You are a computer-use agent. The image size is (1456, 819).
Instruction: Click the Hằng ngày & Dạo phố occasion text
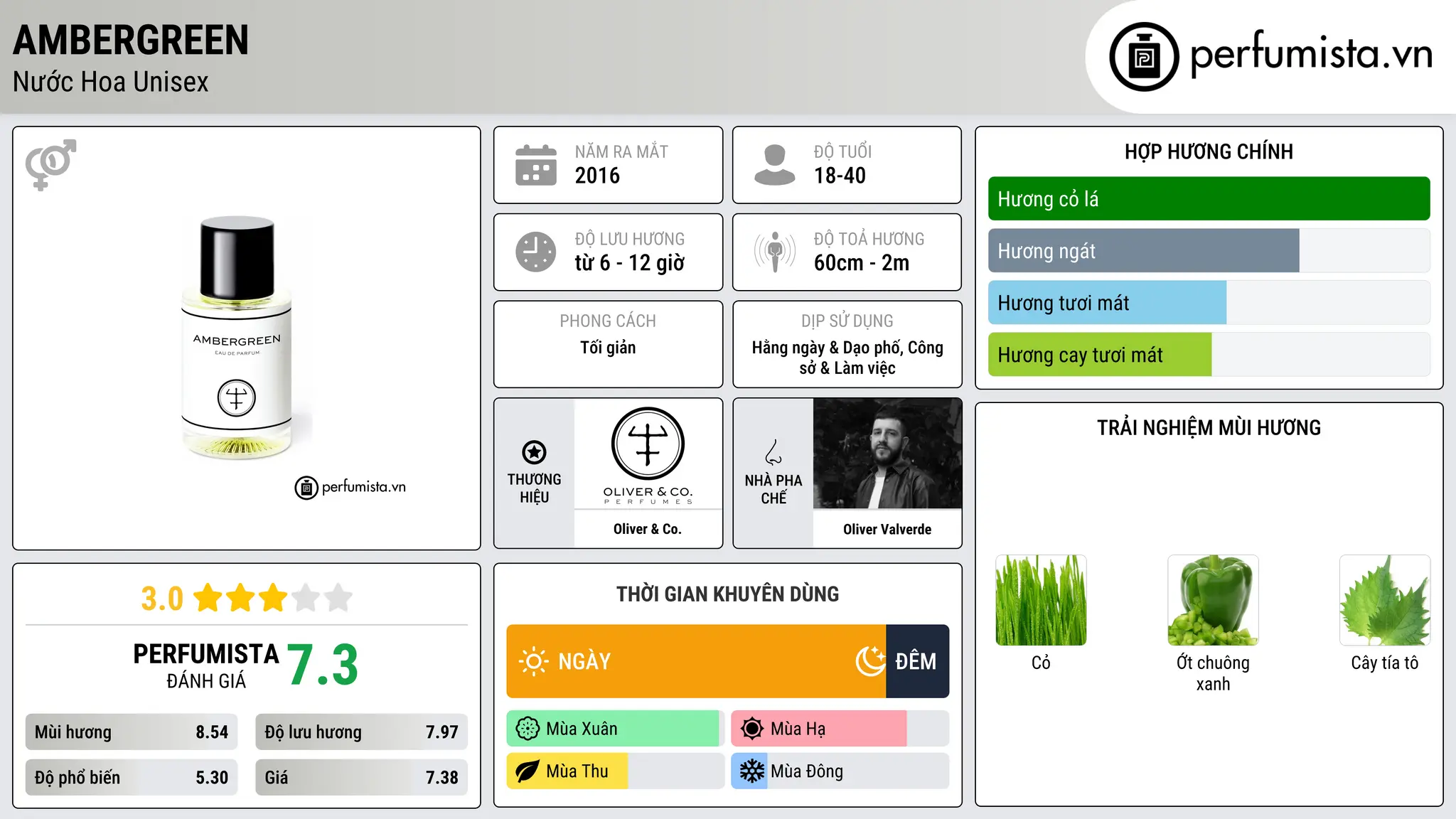pyautogui.click(x=847, y=358)
